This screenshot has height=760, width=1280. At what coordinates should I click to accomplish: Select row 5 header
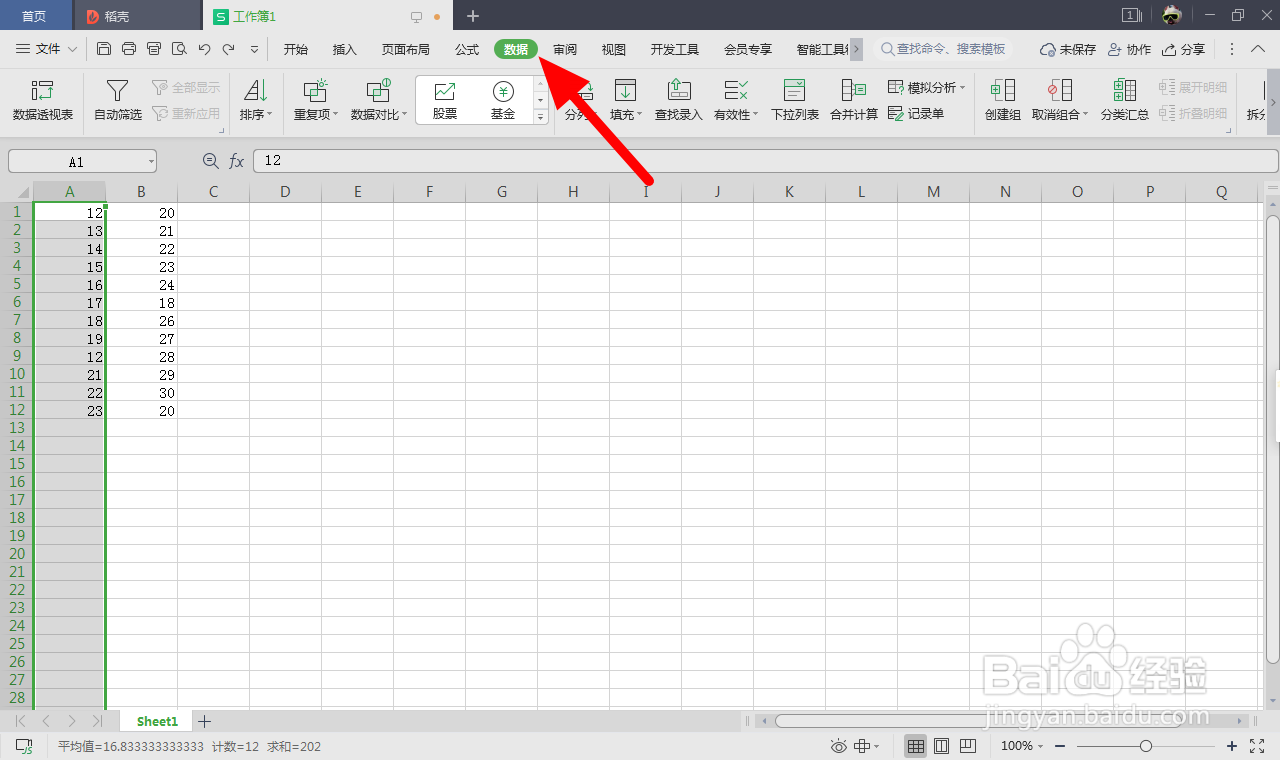coord(16,284)
